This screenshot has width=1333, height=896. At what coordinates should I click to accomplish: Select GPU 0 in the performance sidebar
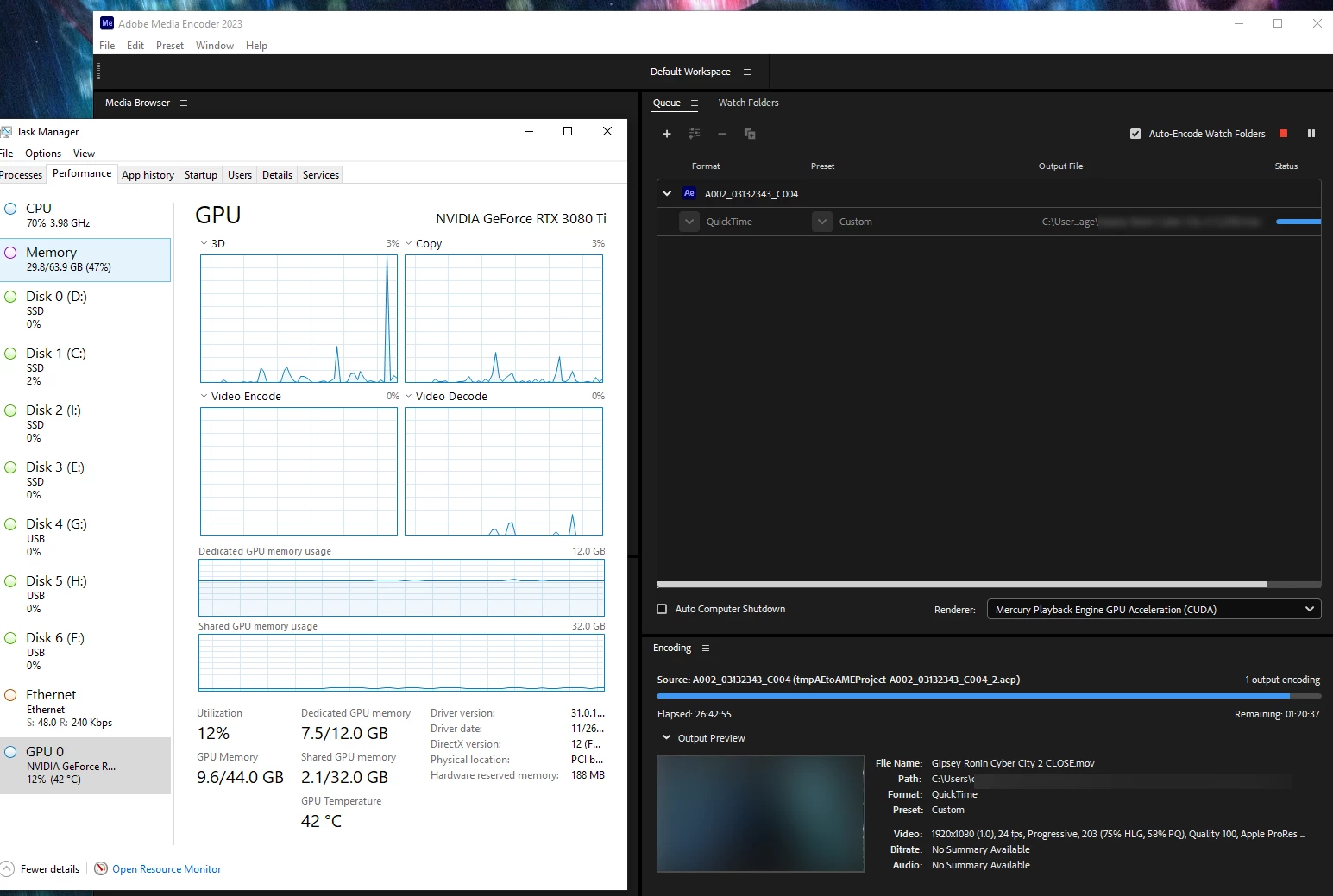pos(85,766)
